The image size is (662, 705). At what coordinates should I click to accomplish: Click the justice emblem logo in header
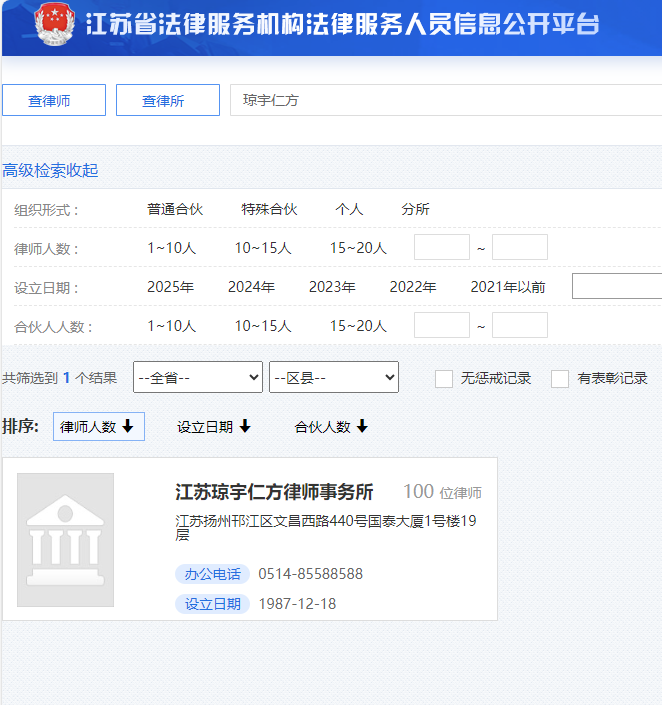pyautogui.click(x=55, y=24)
